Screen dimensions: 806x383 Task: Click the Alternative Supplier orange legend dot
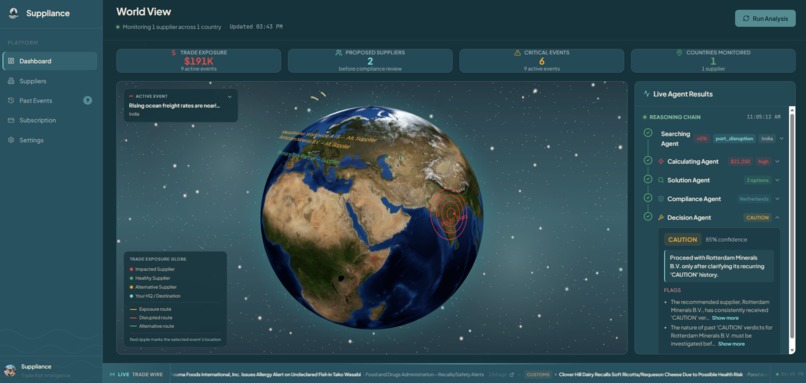[x=132, y=287]
